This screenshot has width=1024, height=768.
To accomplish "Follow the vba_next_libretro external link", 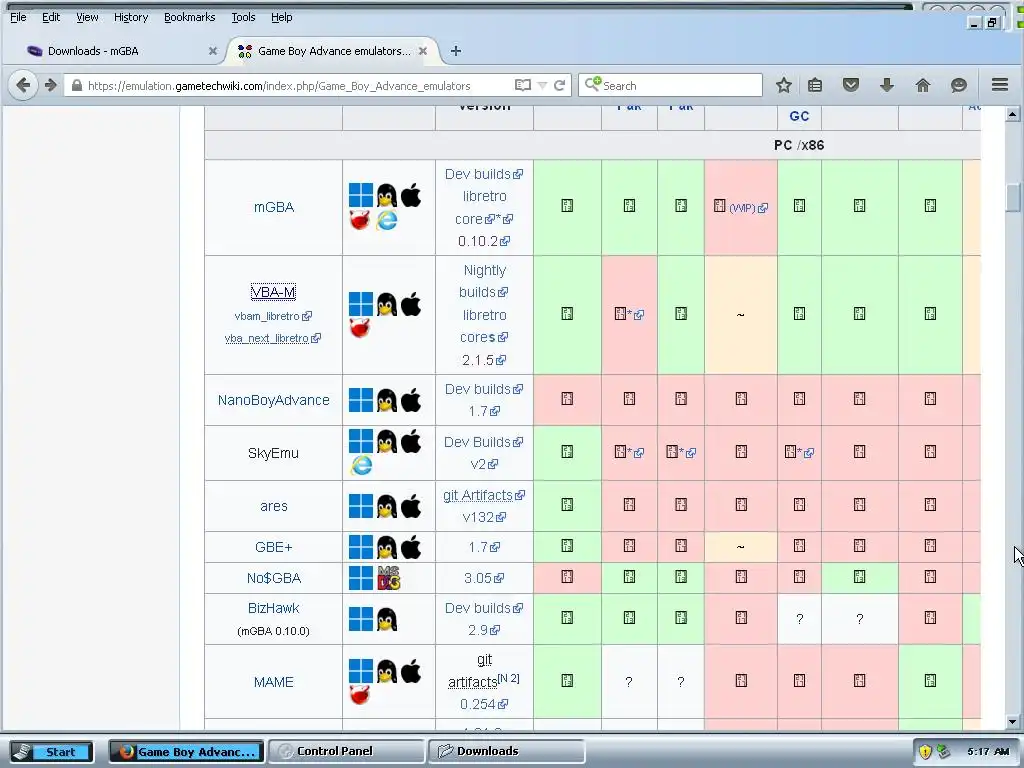I will [272, 338].
